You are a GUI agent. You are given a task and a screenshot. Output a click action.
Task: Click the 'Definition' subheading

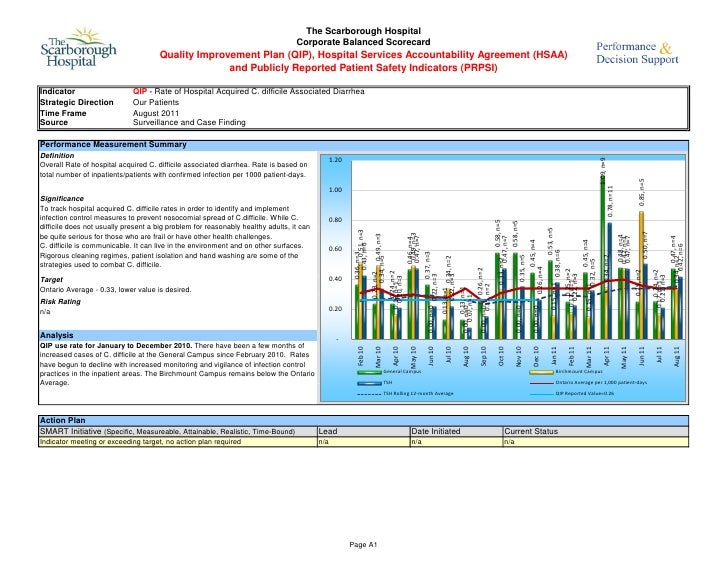click(57, 155)
